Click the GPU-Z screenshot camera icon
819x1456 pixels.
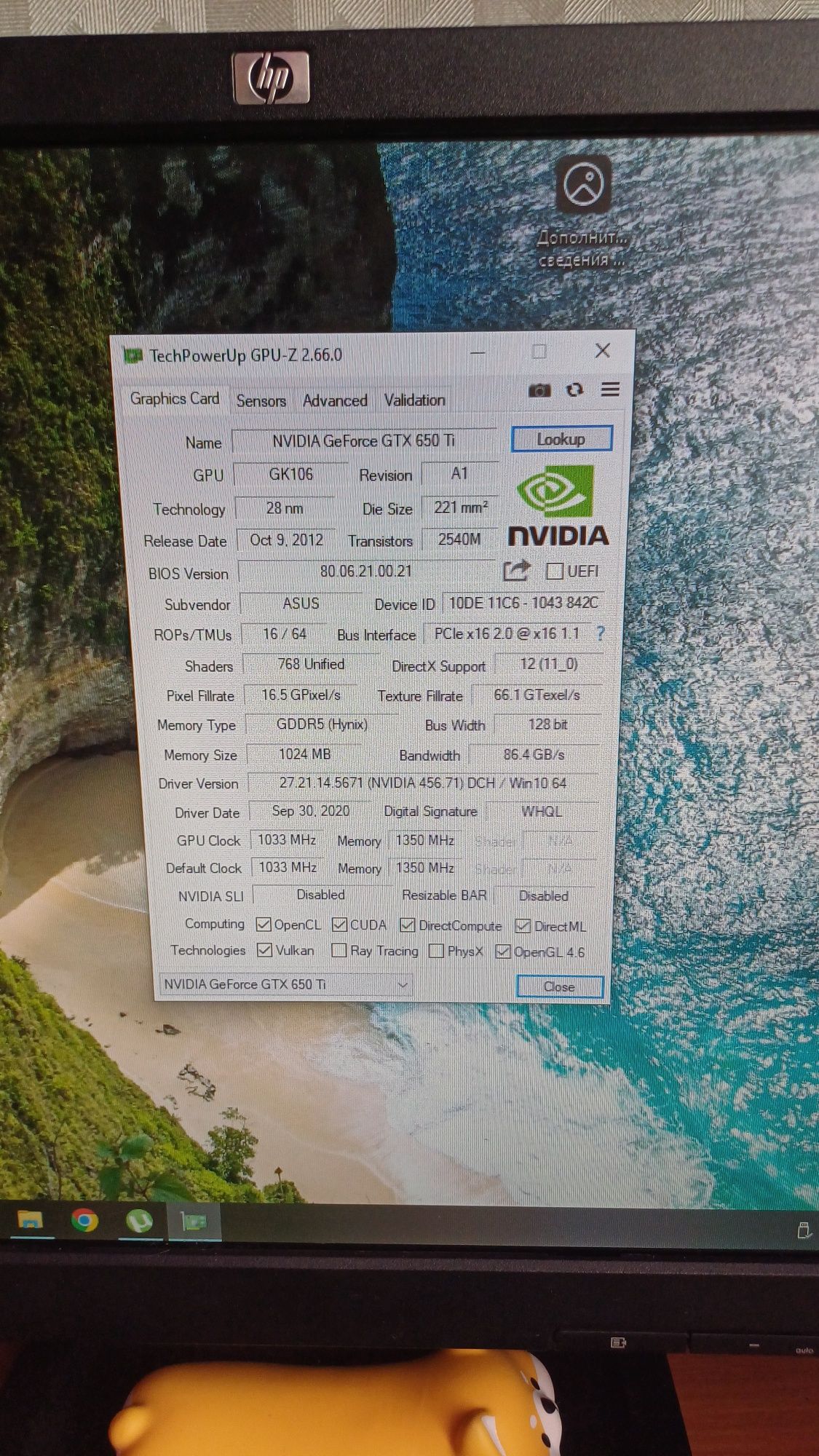(539, 390)
